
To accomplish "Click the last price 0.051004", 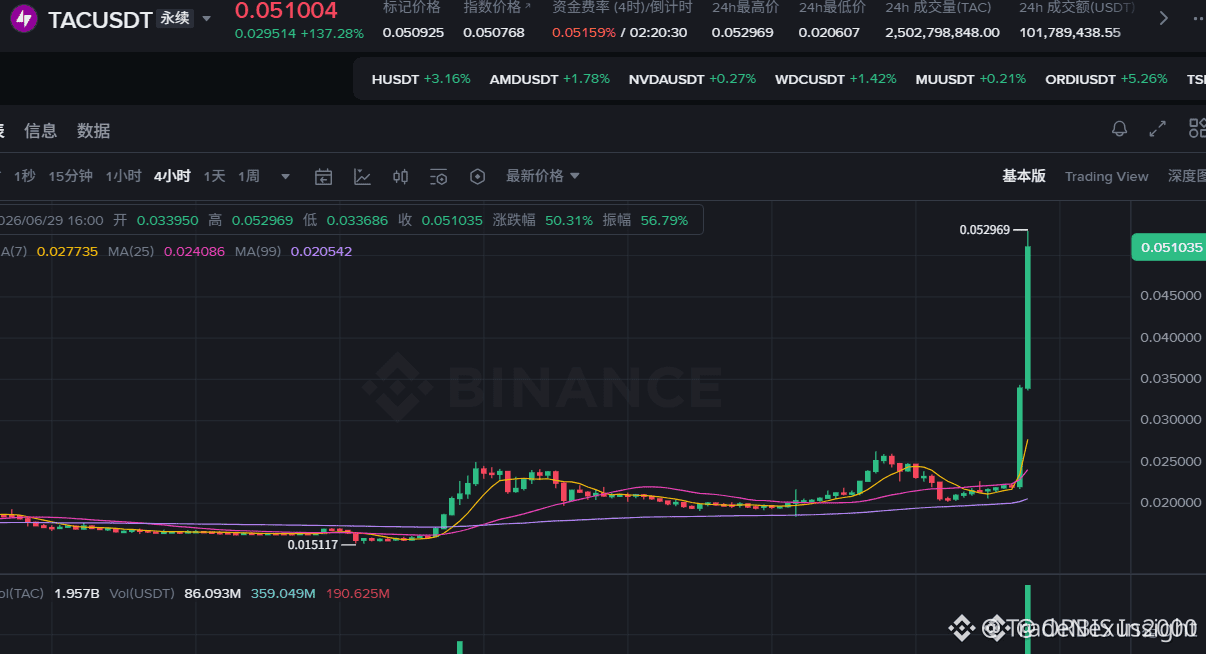I will pyautogui.click(x=286, y=11).
